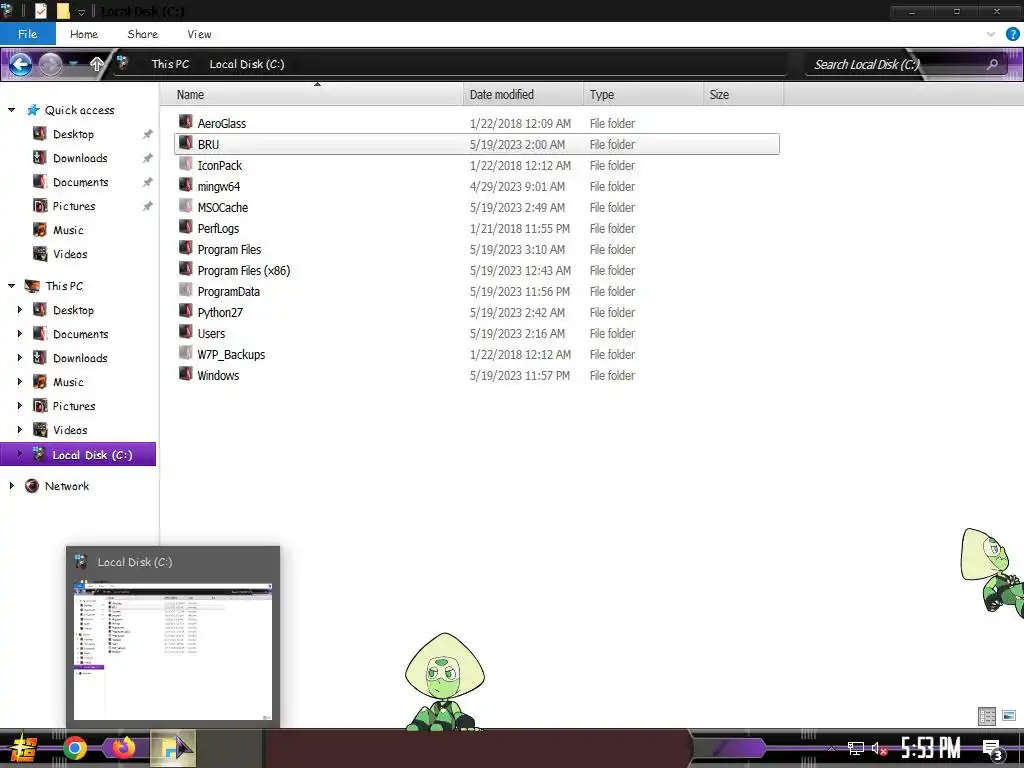Expand the Network tree node

click(11, 486)
